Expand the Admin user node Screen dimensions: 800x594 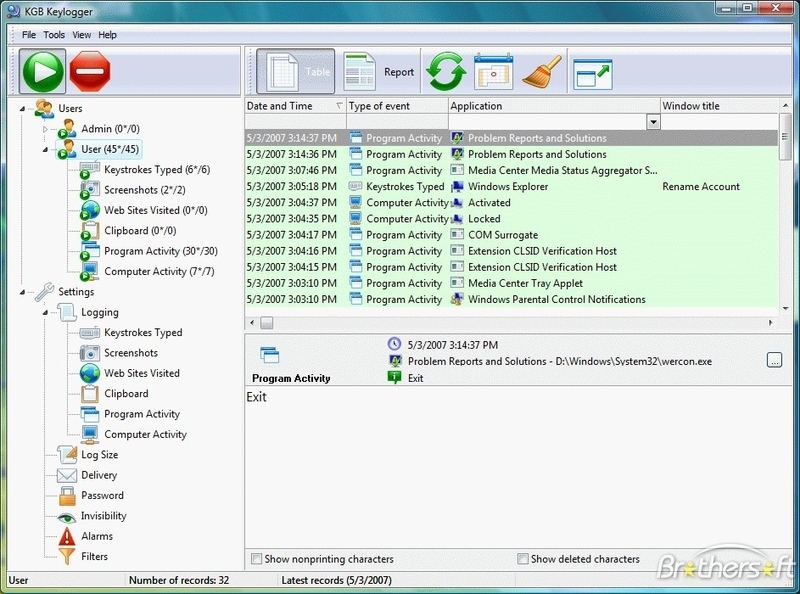click(x=45, y=129)
